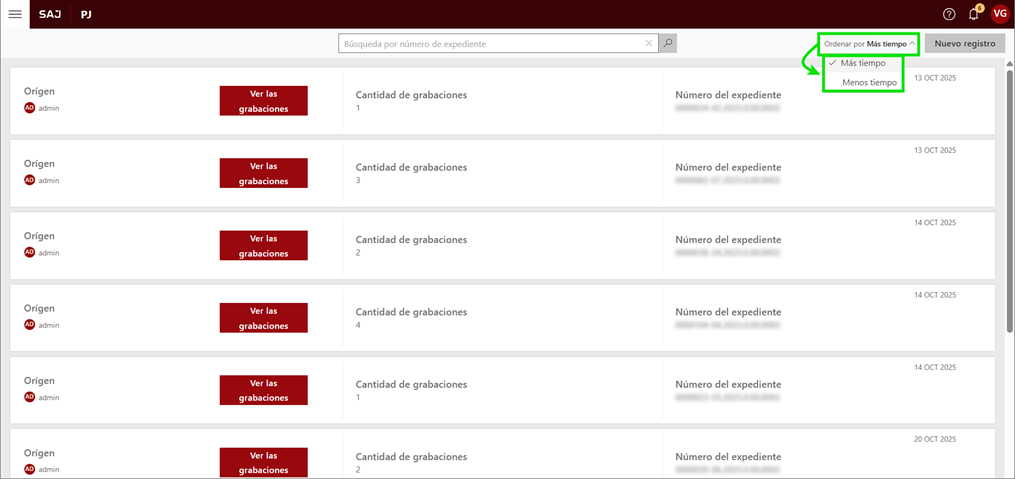
Task: Focus the búsqueda por número de expediente field
Action: pos(490,44)
